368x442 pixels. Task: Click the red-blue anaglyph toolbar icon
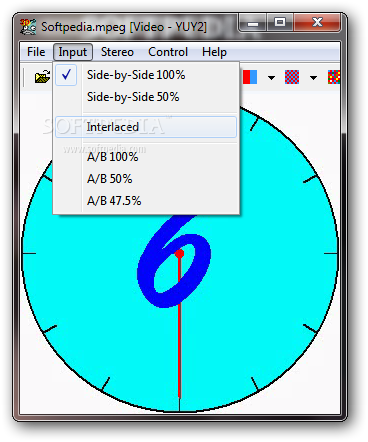[250, 77]
